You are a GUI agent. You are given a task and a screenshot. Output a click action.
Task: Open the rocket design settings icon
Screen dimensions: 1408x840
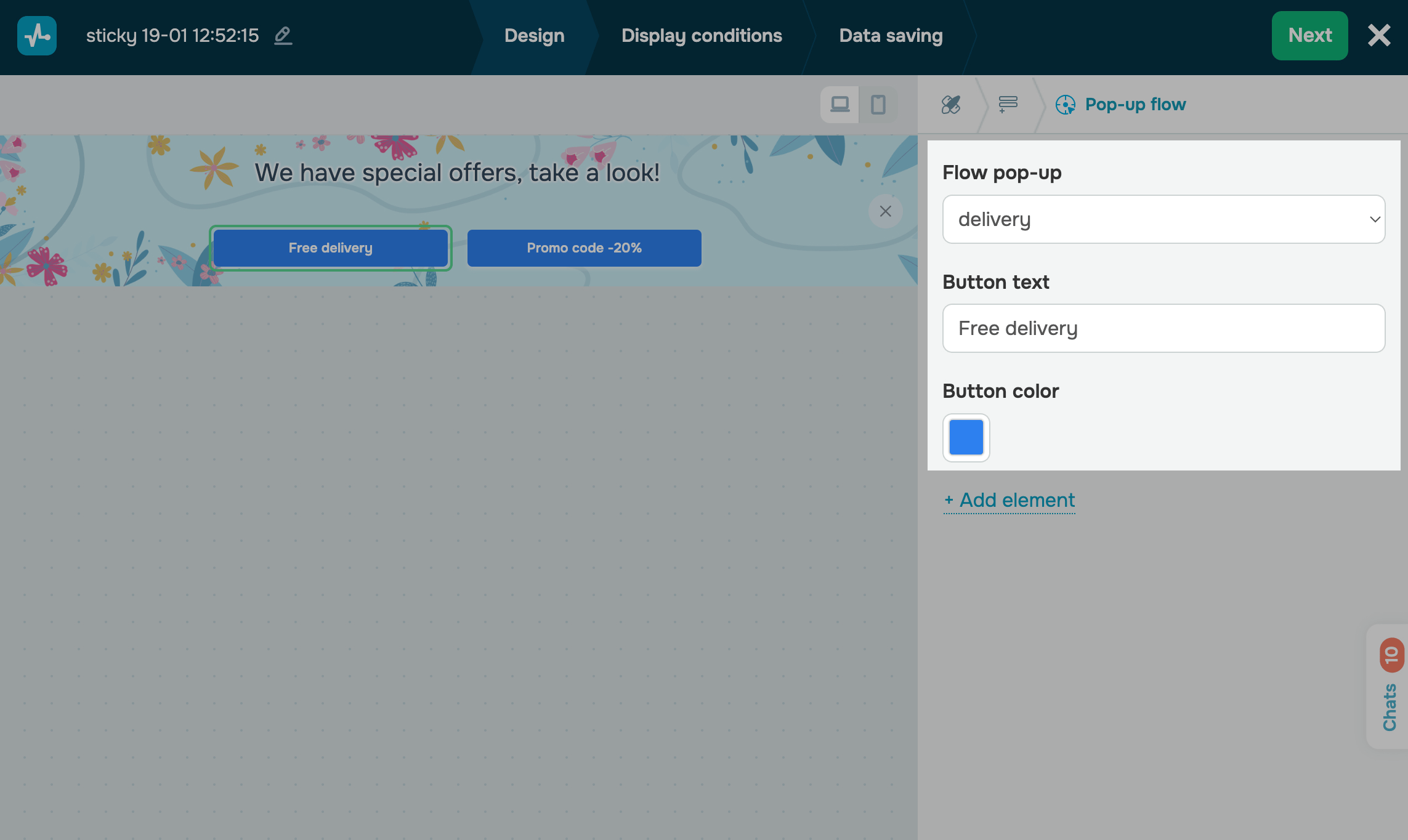950,105
